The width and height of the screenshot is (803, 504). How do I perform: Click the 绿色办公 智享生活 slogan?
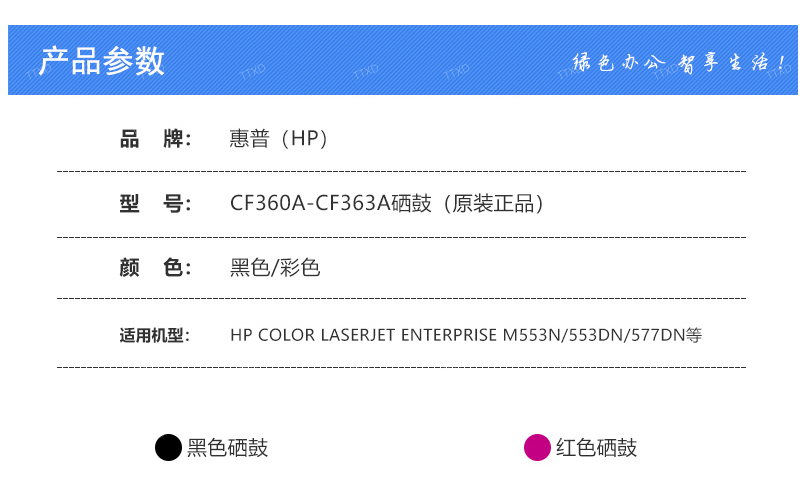click(679, 62)
